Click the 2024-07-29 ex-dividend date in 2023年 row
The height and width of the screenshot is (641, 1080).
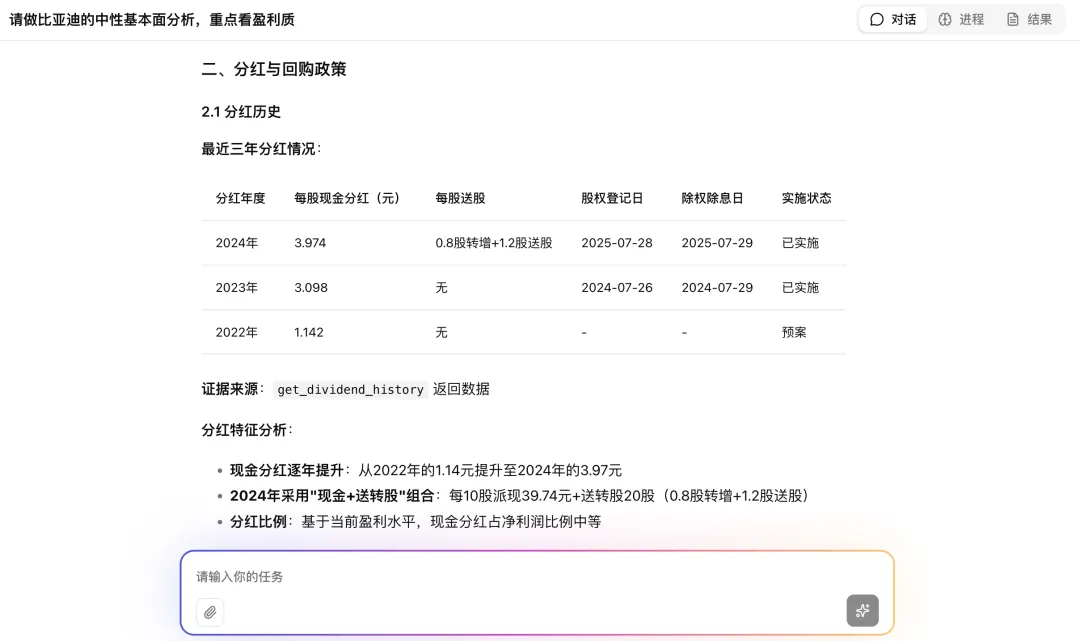point(717,288)
